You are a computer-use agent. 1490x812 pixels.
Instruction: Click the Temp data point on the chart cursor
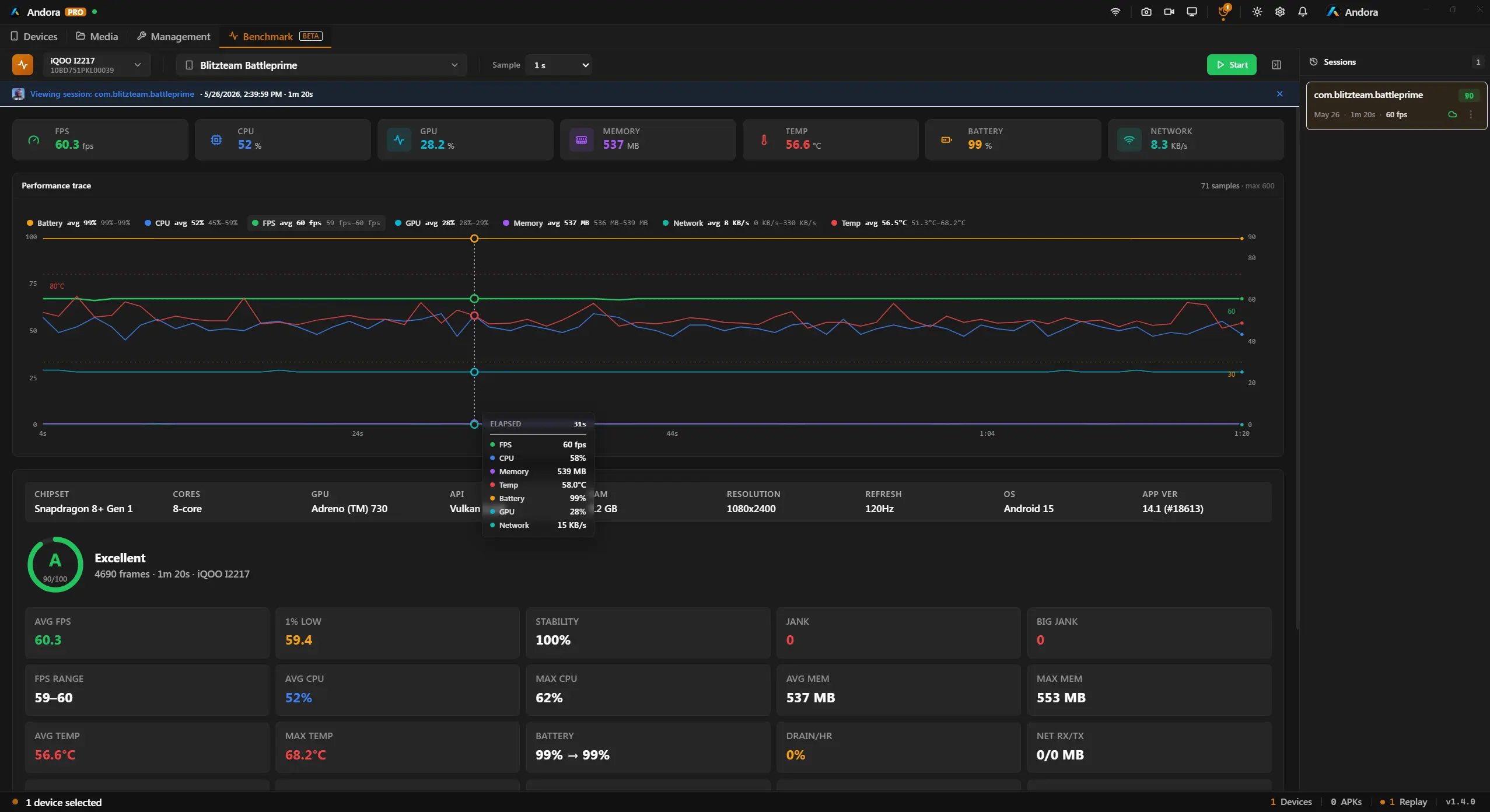coord(474,316)
